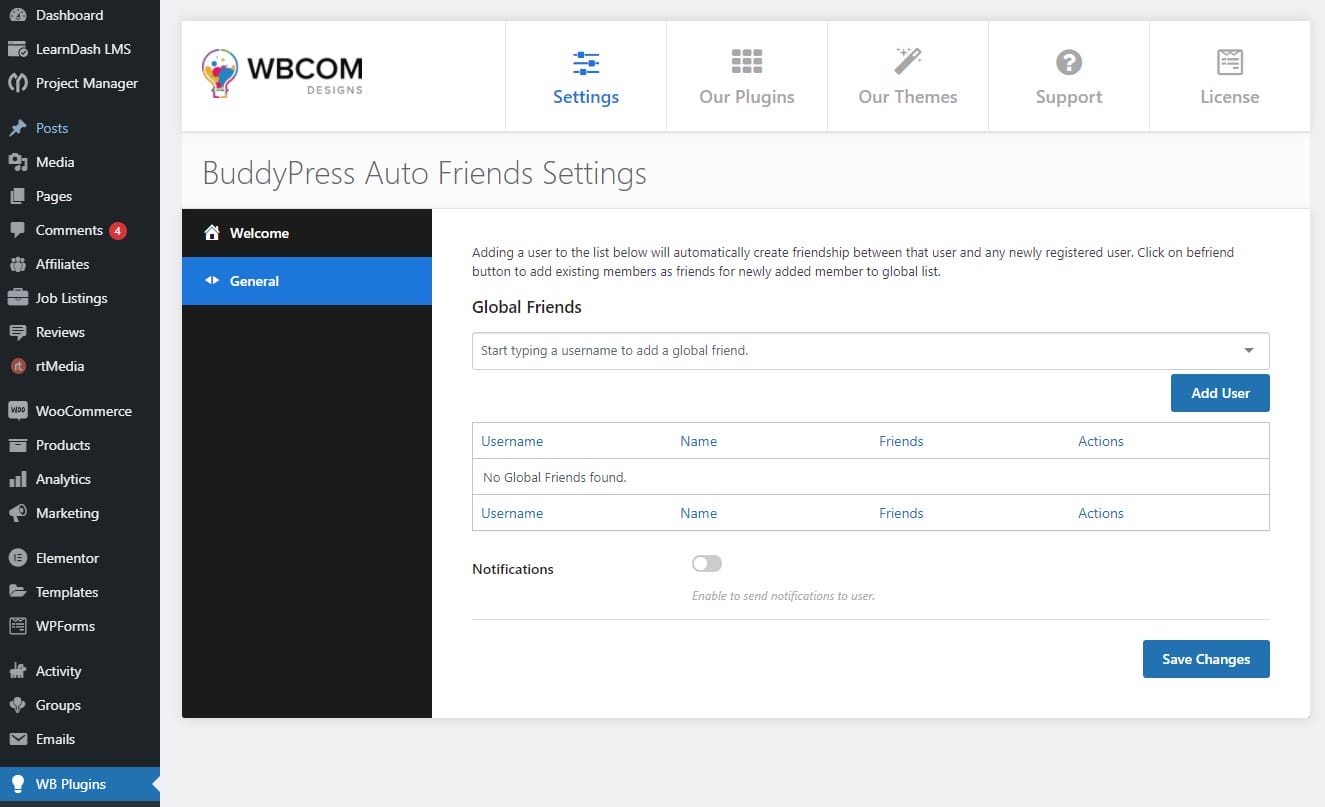The width and height of the screenshot is (1325, 807).
Task: Click the License certificate icon
Action: (1230, 62)
